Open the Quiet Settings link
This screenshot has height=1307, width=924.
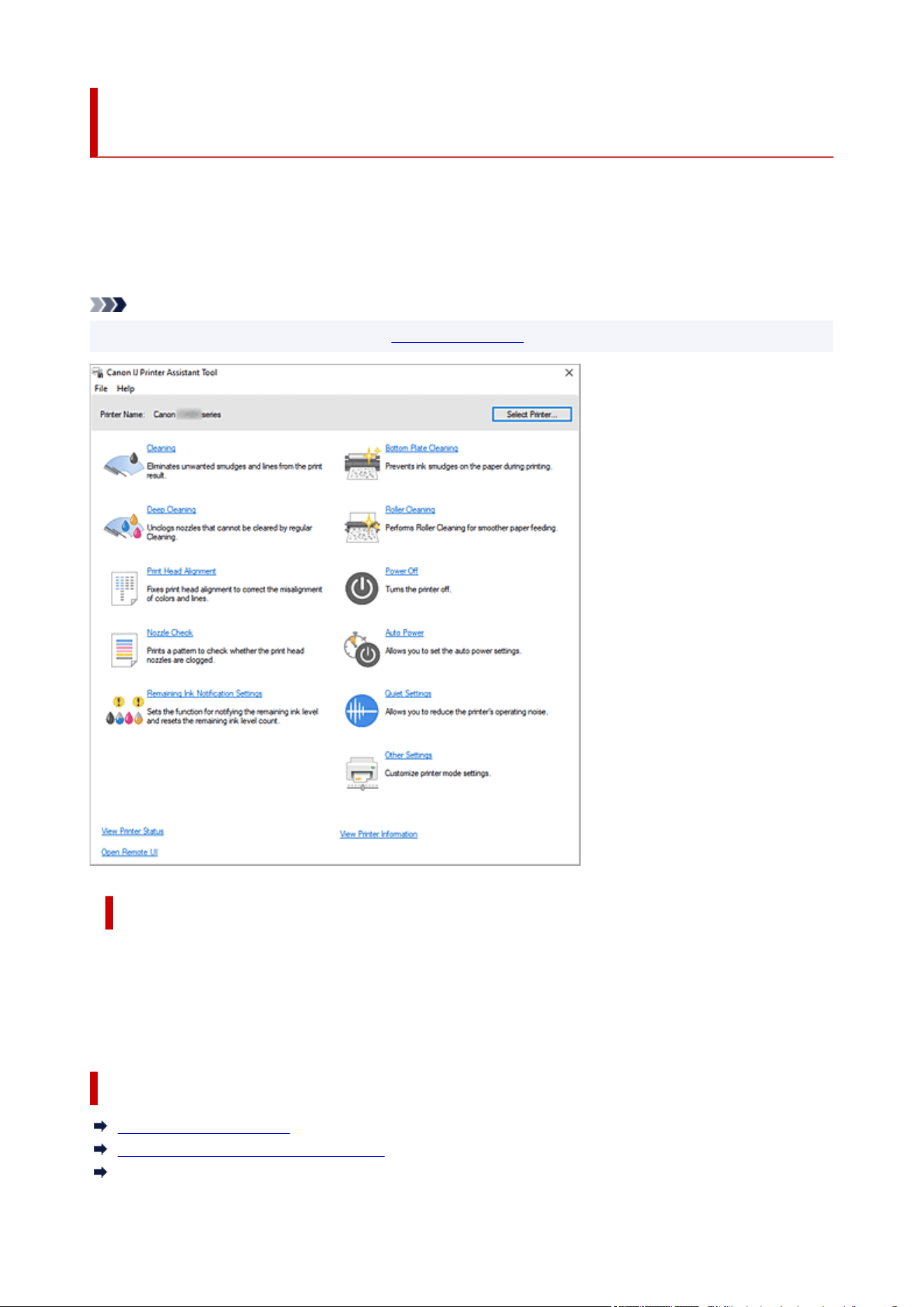pos(408,693)
